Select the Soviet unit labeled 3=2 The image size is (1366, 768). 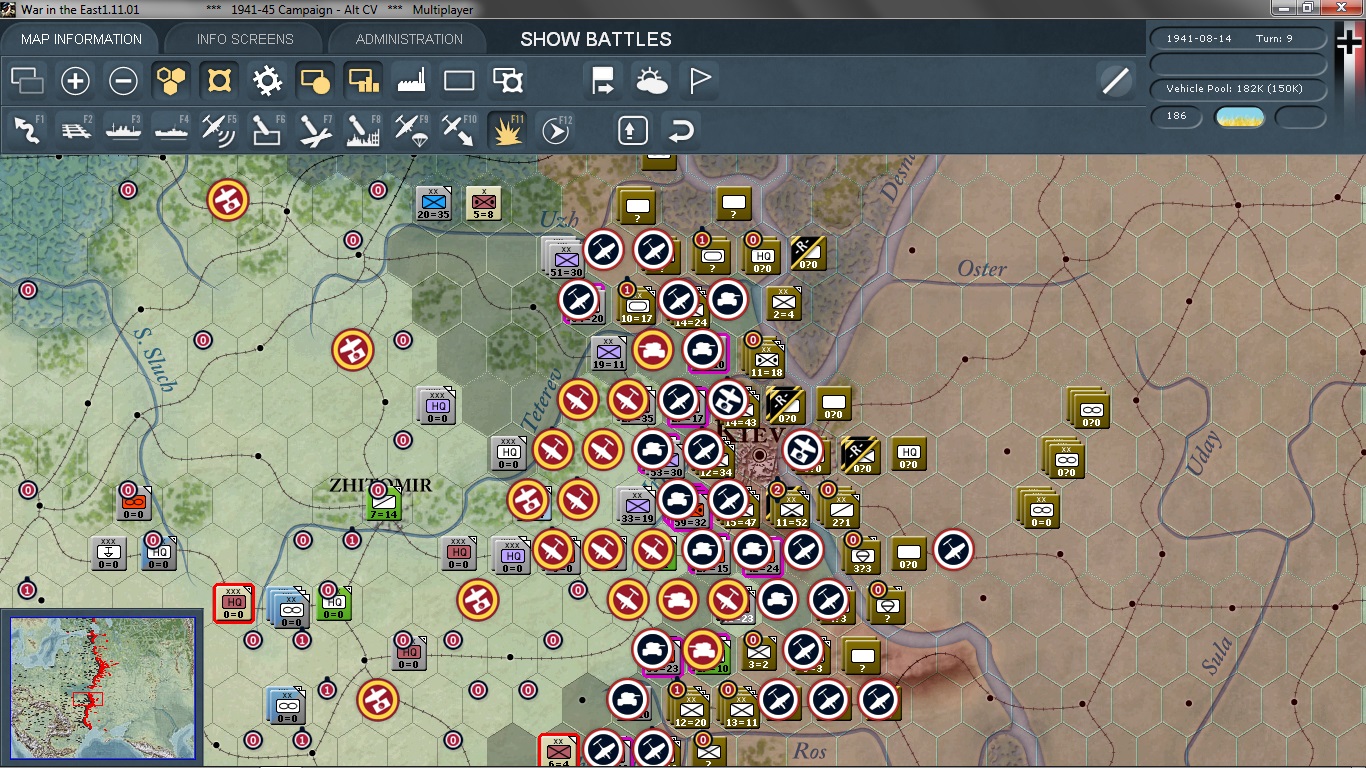coord(759,653)
